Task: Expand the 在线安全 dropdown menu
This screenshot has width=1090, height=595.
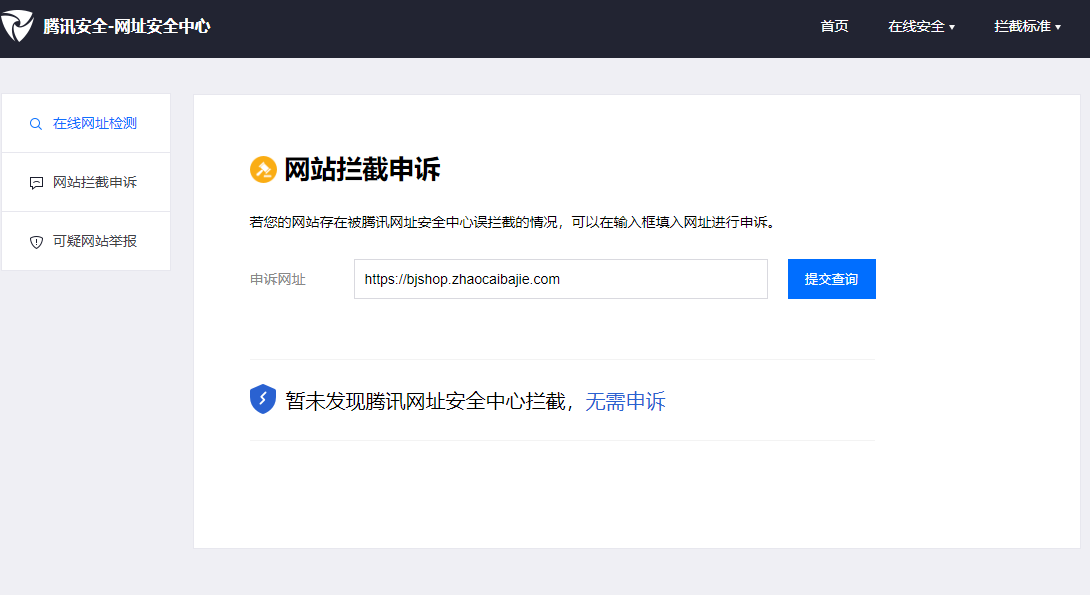Action: click(x=921, y=26)
